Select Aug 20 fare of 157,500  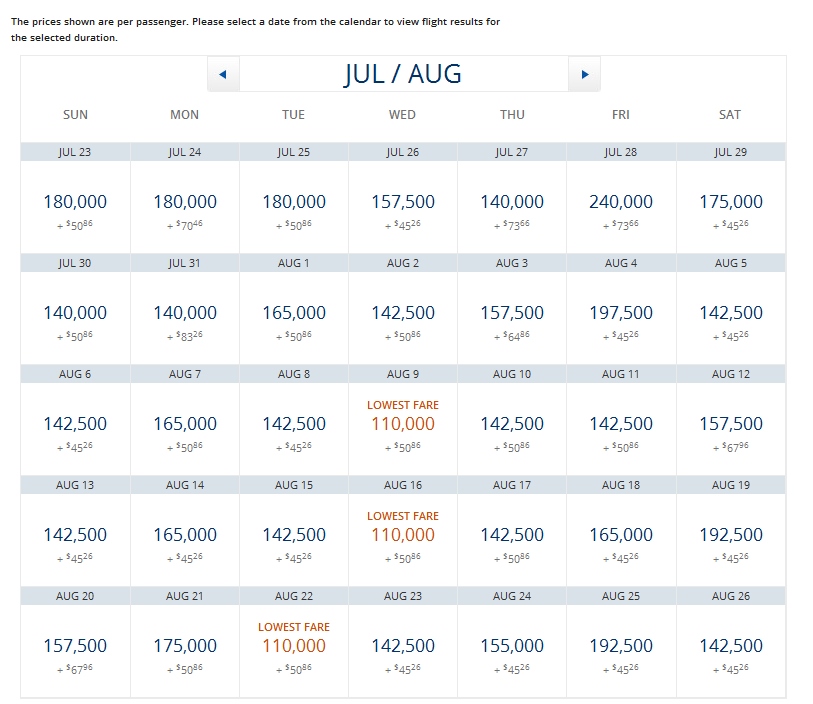pyautogui.click(x=76, y=646)
